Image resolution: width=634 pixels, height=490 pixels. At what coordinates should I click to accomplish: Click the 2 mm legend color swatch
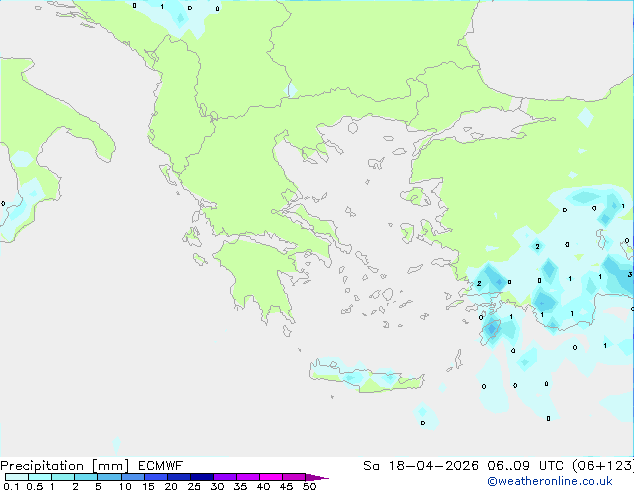coord(86,477)
